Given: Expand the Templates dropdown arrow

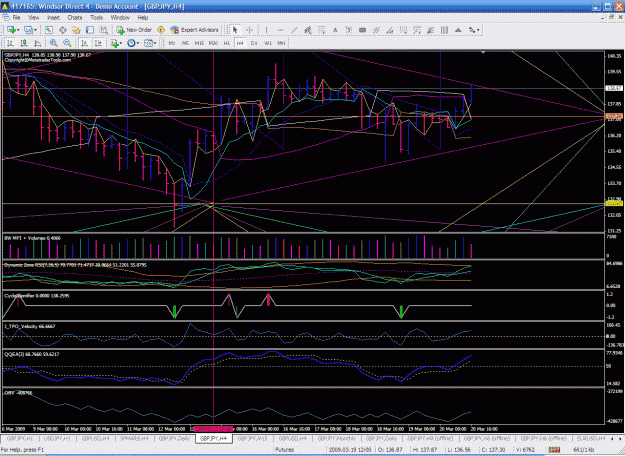Looking at the screenshot, I should (155, 43).
